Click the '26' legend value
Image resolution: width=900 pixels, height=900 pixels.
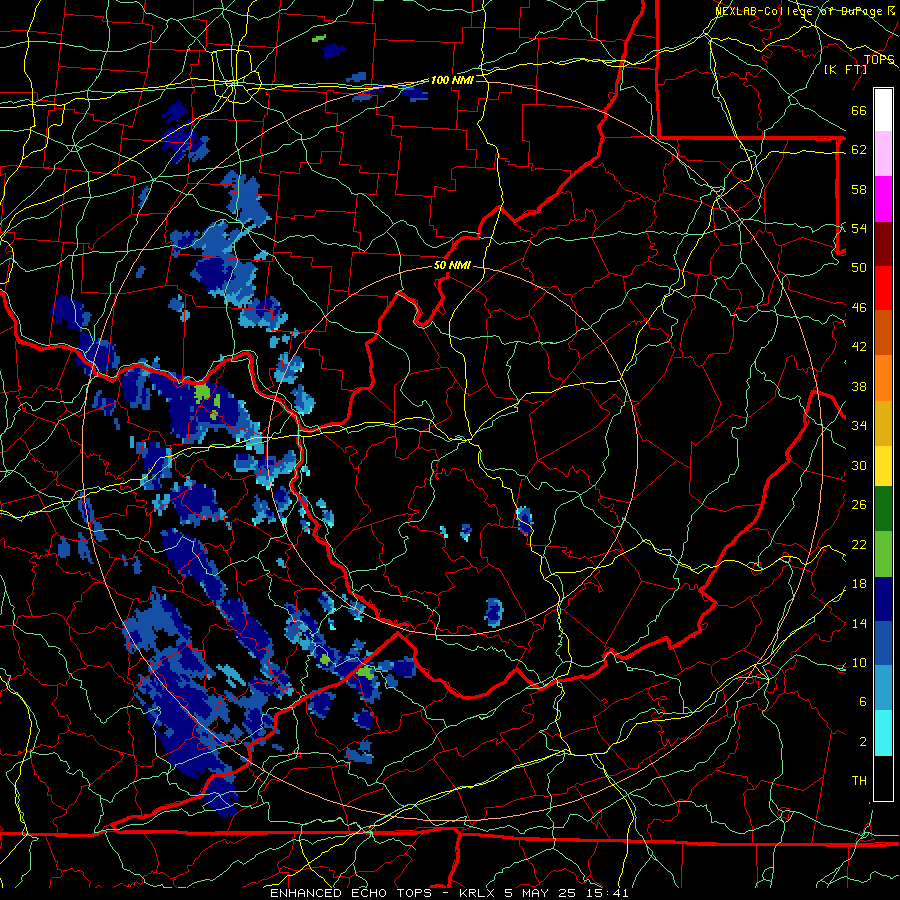click(x=859, y=505)
